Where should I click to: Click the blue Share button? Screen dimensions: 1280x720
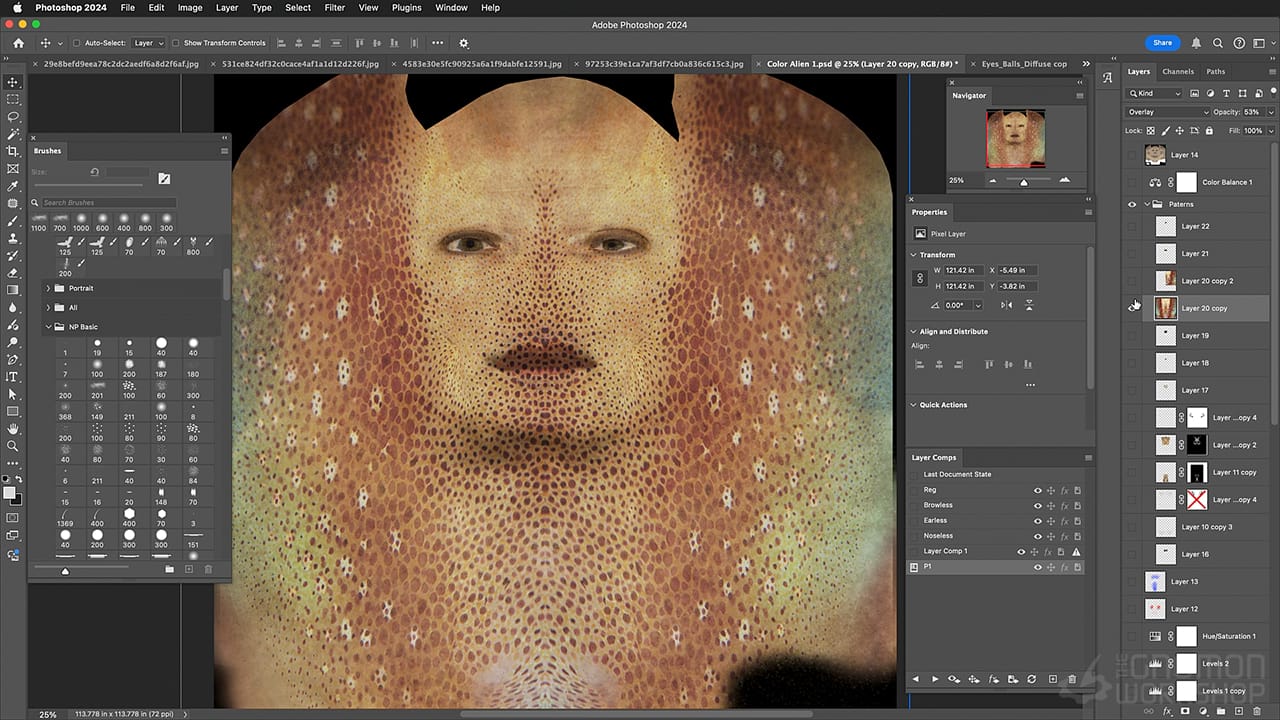[1162, 43]
